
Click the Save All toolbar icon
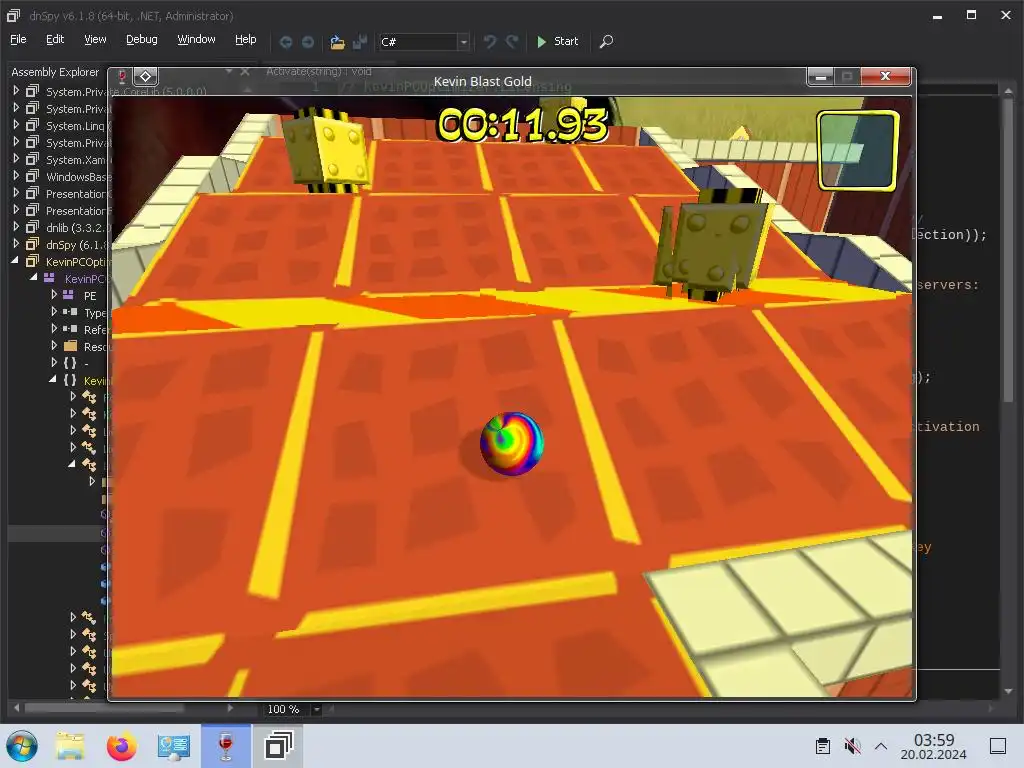pos(359,42)
